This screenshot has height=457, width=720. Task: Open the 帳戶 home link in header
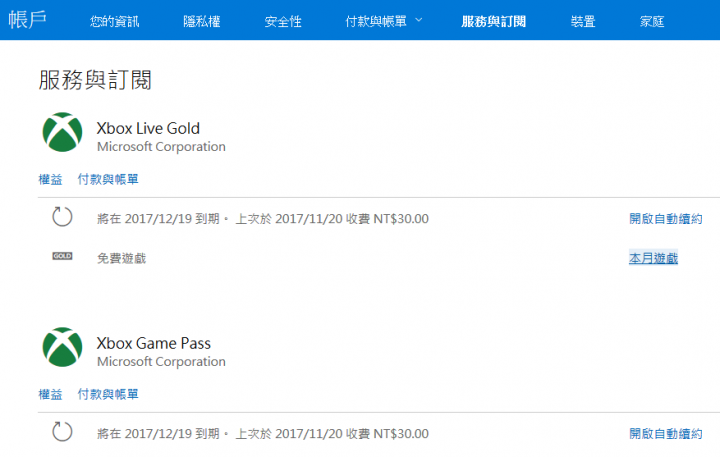(x=27, y=20)
